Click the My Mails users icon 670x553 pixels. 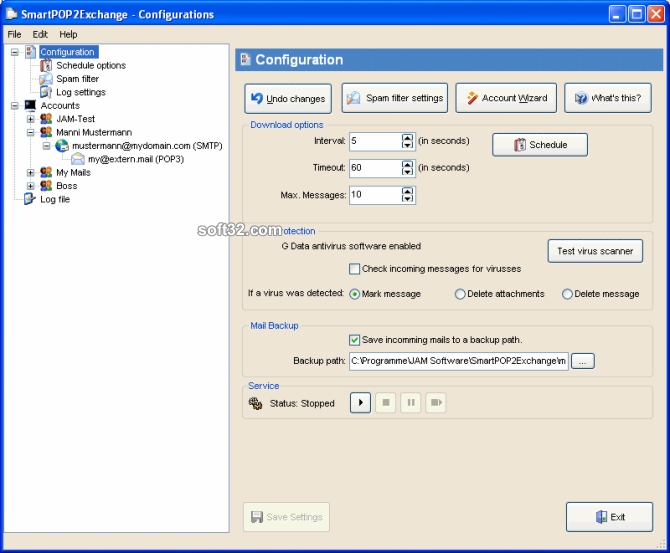(x=46, y=172)
